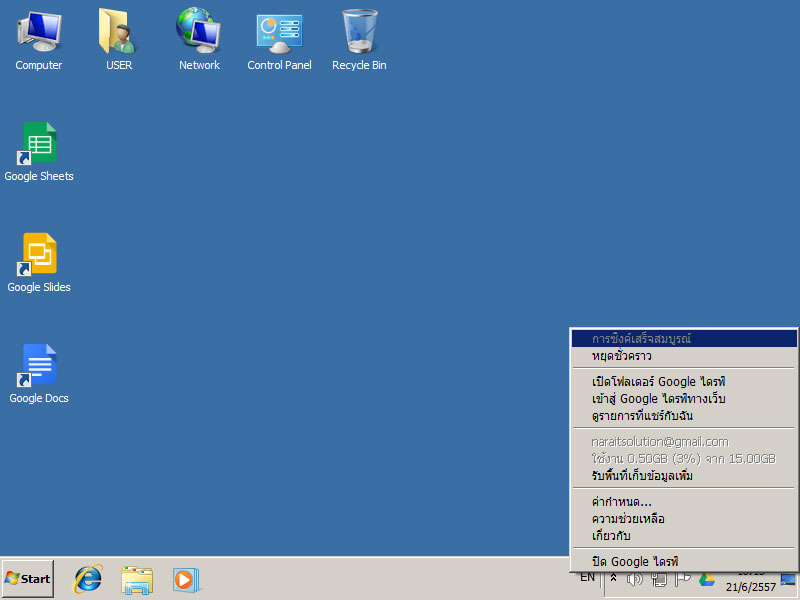
Task: Choose เข้าสู่ Google ไดรฟ์ทางเว็บ menu item
Action: (684, 399)
